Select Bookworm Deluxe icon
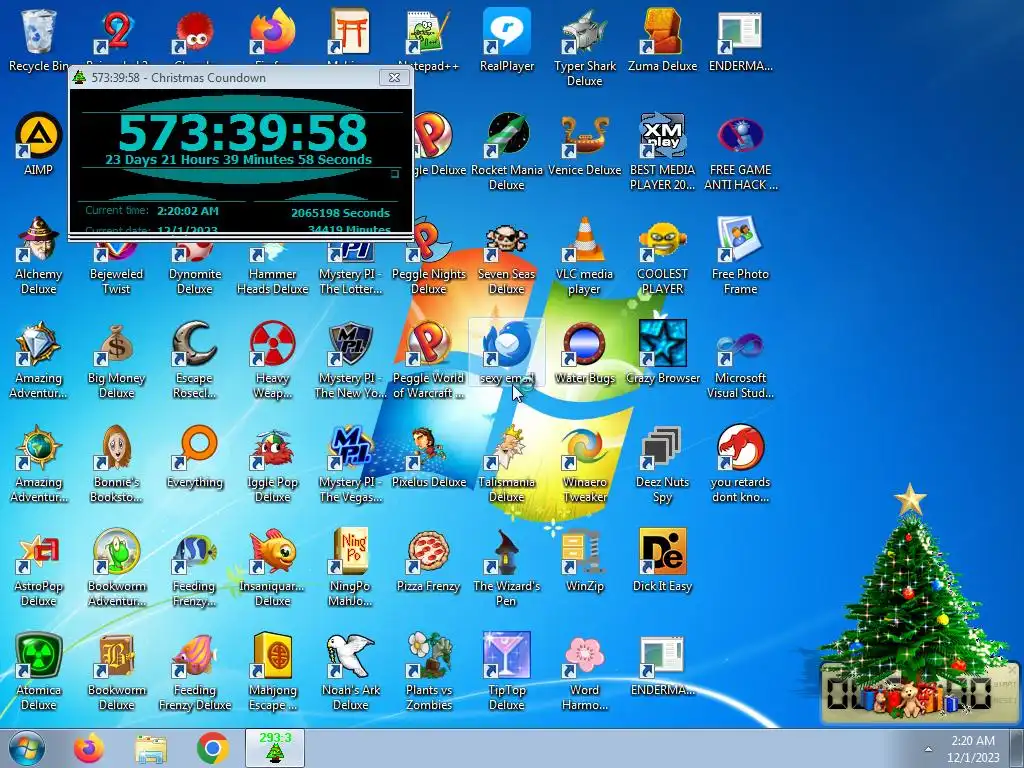 coord(116,672)
